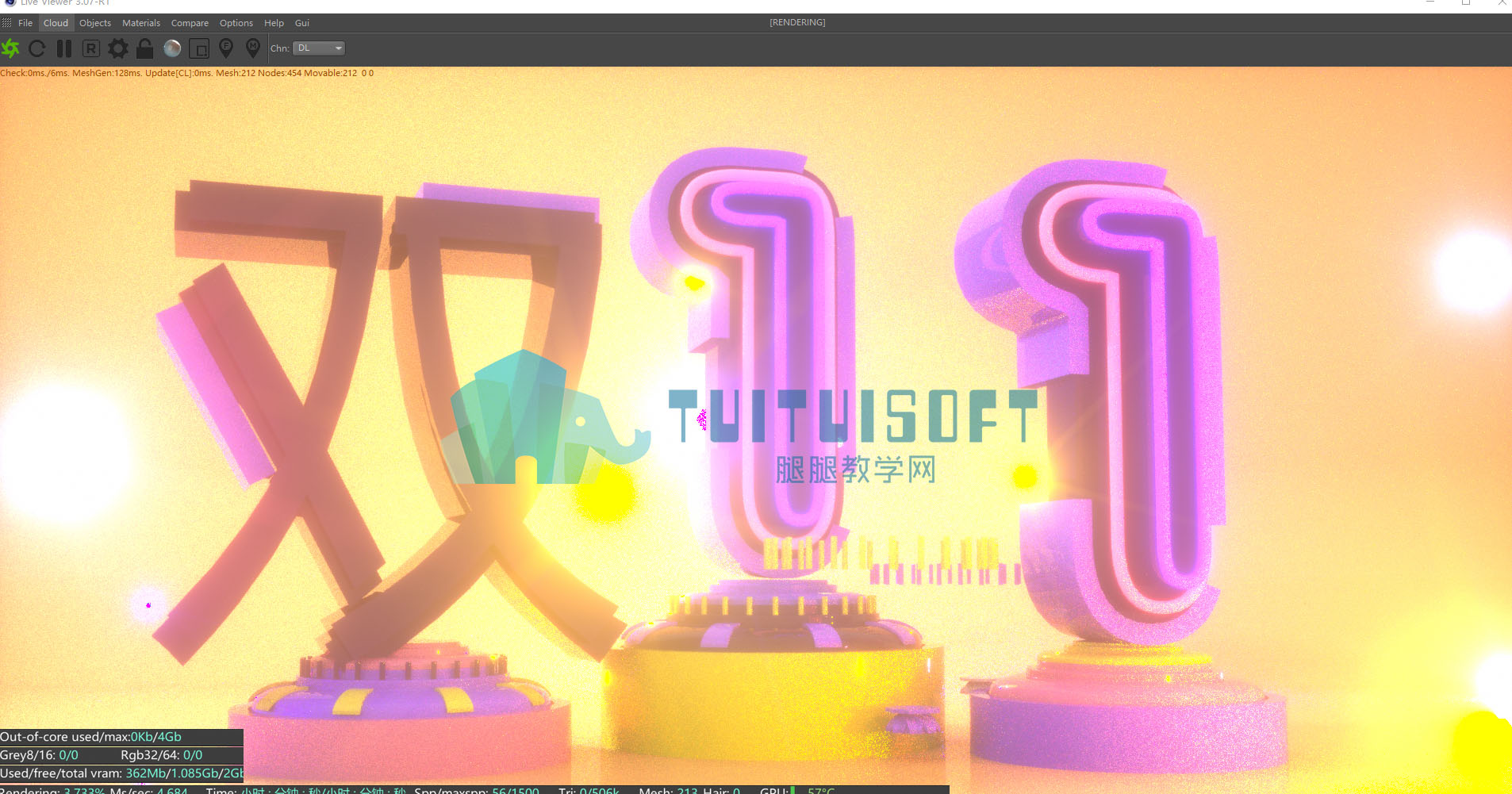Screen dimensions: 1512x794
Task: Click the Out-of-core used/max status line
Action: point(121,737)
